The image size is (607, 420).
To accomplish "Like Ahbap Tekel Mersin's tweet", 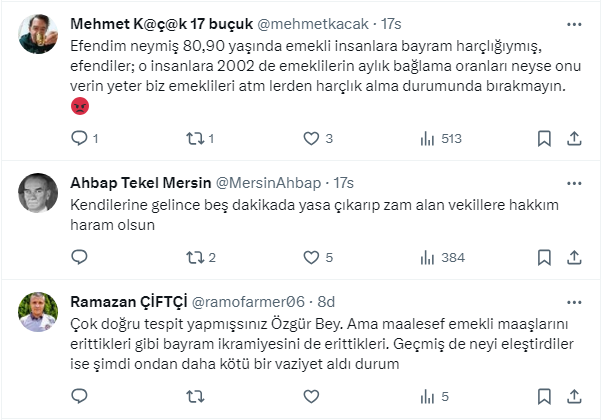I will (311, 257).
